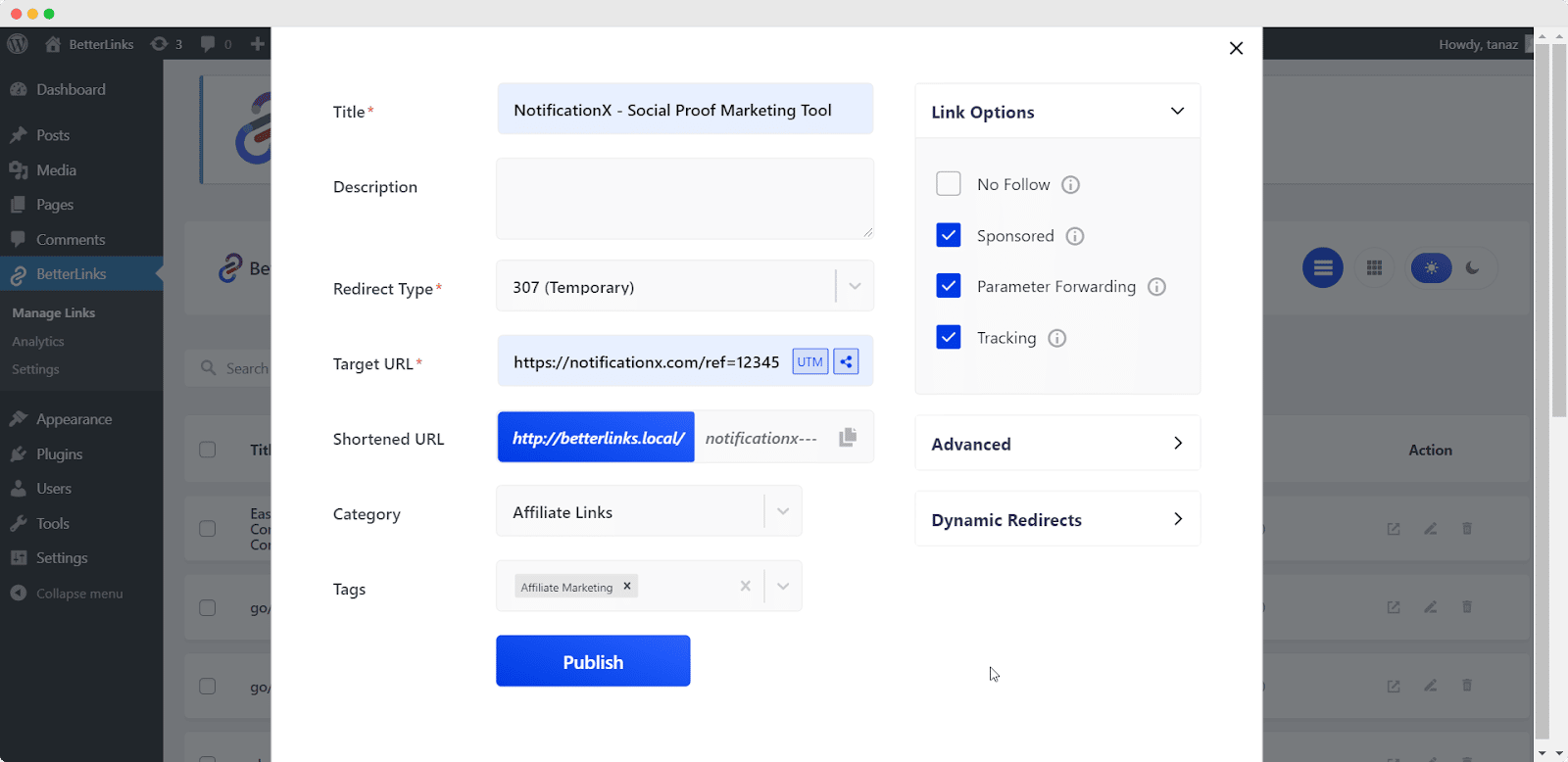Switch to list view icon
1568x762 pixels.
coord(1322,267)
